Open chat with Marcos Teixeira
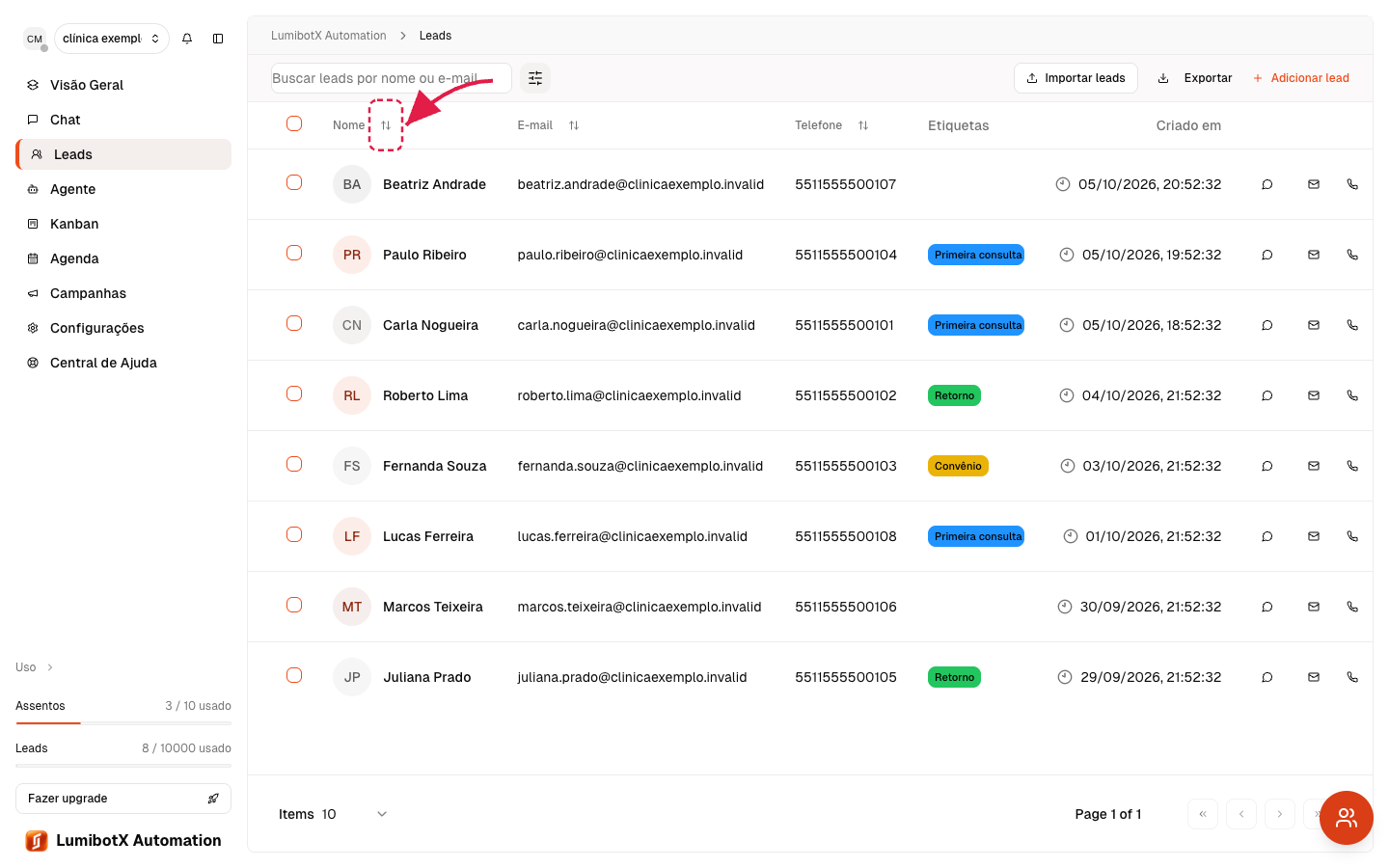Screen dimensions: 1389x868 1267,607
